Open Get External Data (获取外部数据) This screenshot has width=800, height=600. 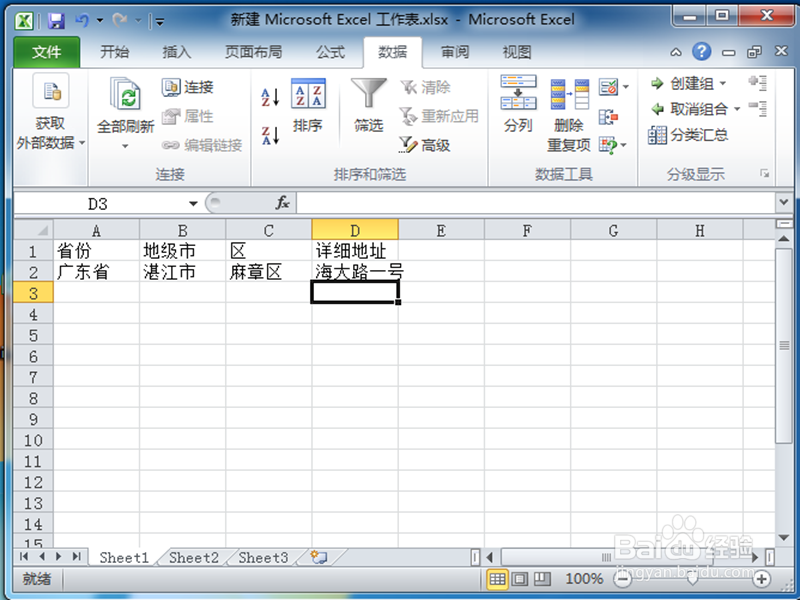tap(50, 112)
